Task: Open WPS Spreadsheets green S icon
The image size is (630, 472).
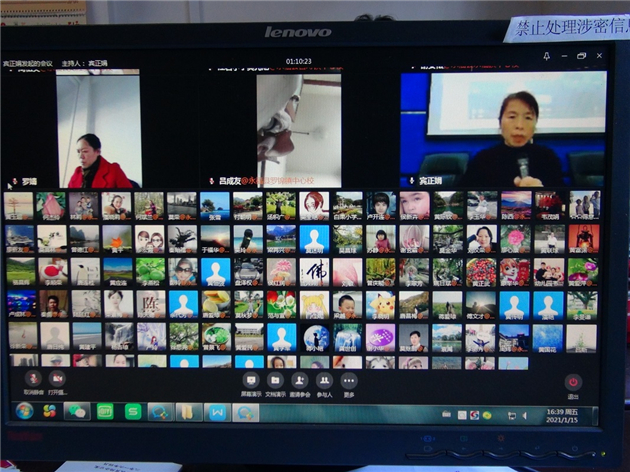Action: pos(133,412)
